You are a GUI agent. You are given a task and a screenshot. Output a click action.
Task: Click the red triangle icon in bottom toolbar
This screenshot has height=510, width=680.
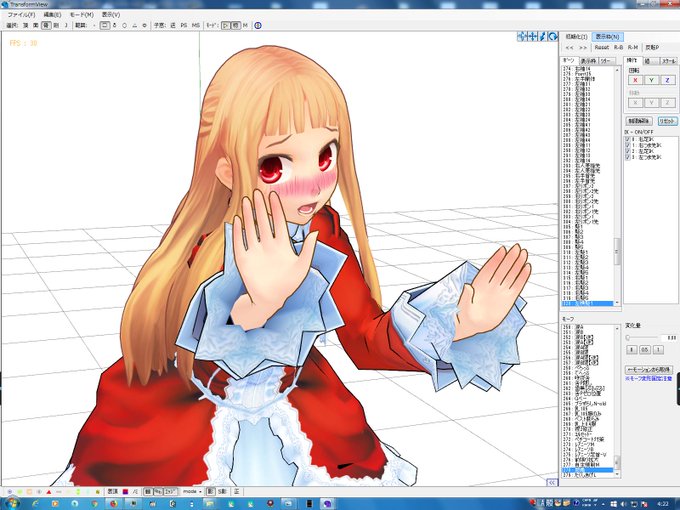tap(49, 492)
